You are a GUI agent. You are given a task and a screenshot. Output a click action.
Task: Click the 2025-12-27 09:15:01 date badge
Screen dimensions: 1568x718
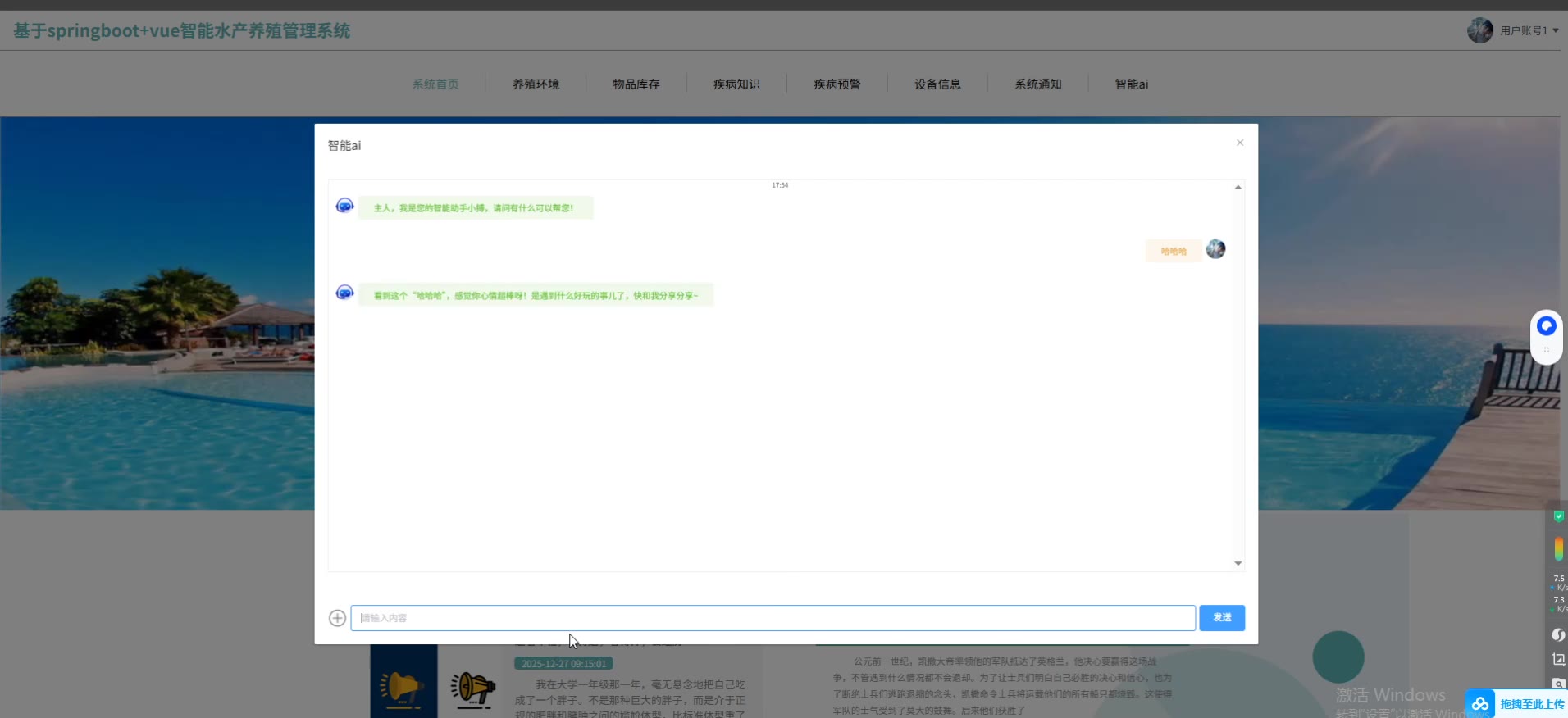tap(563, 664)
